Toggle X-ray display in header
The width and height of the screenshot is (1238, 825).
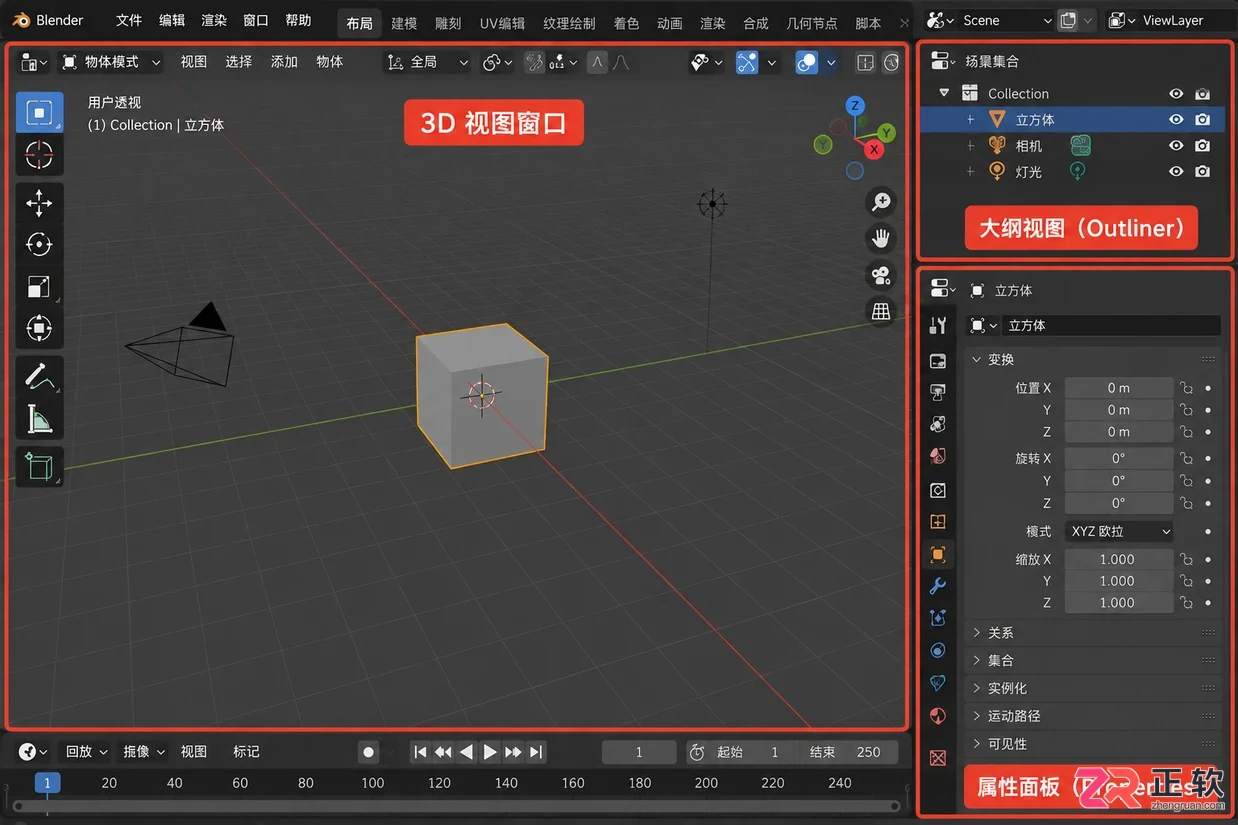(866, 62)
